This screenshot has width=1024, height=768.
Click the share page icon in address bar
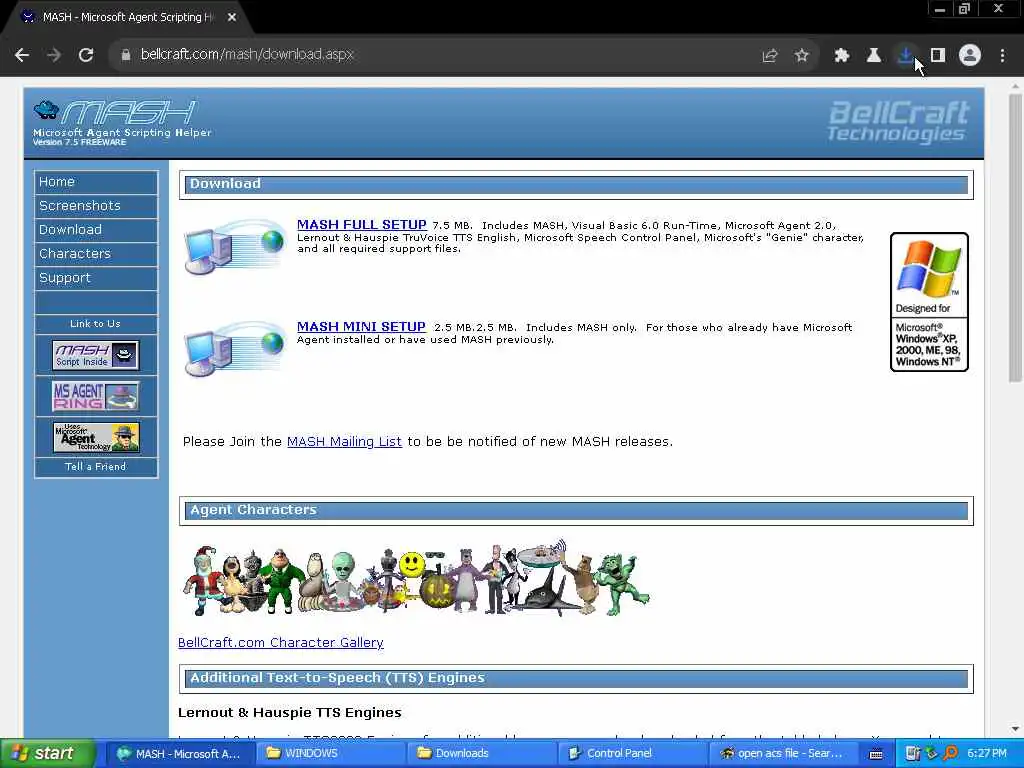[770, 56]
